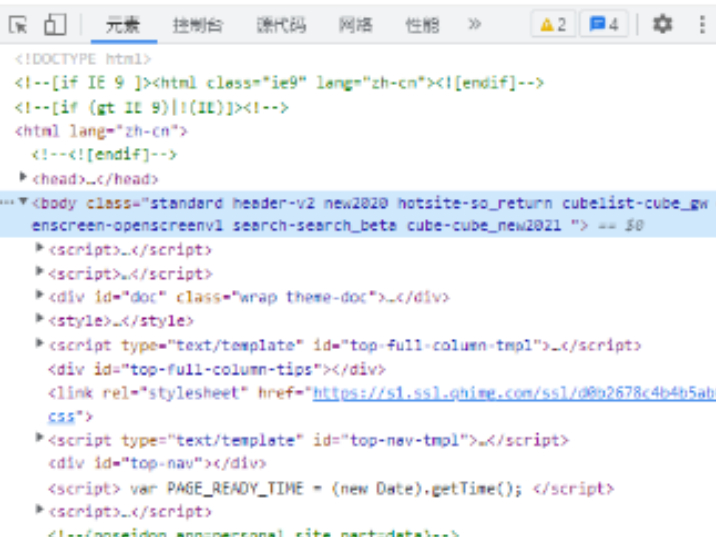The width and height of the screenshot is (716, 537).
Task: Expand the top-full-column-tmpl script node
Action: (x=39, y=343)
